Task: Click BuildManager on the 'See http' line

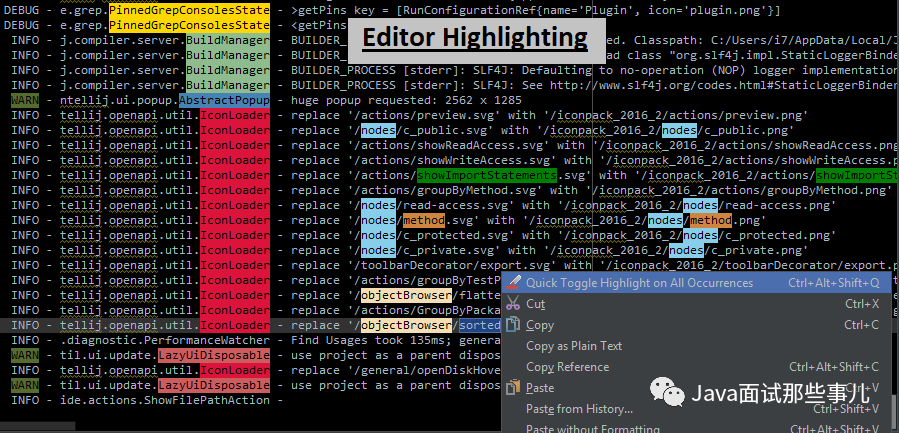Action: [228, 86]
